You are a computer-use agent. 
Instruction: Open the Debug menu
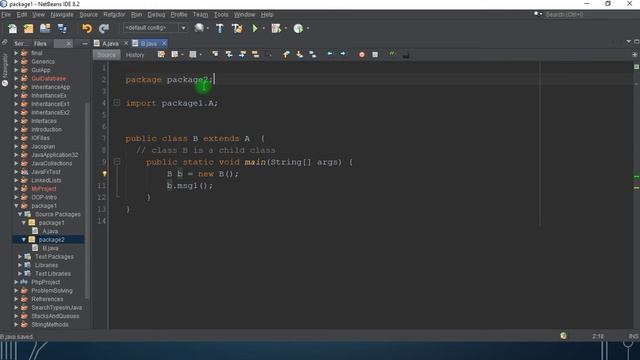(x=156, y=14)
